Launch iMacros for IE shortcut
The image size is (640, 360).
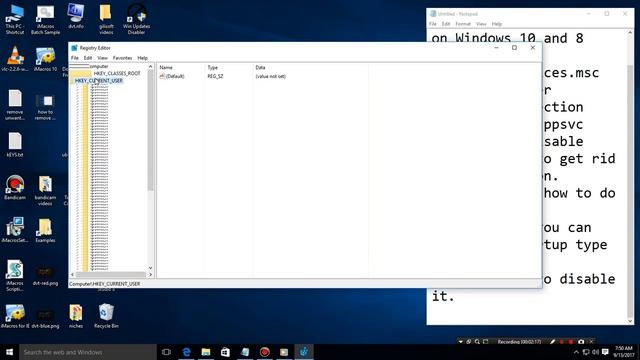point(15,316)
